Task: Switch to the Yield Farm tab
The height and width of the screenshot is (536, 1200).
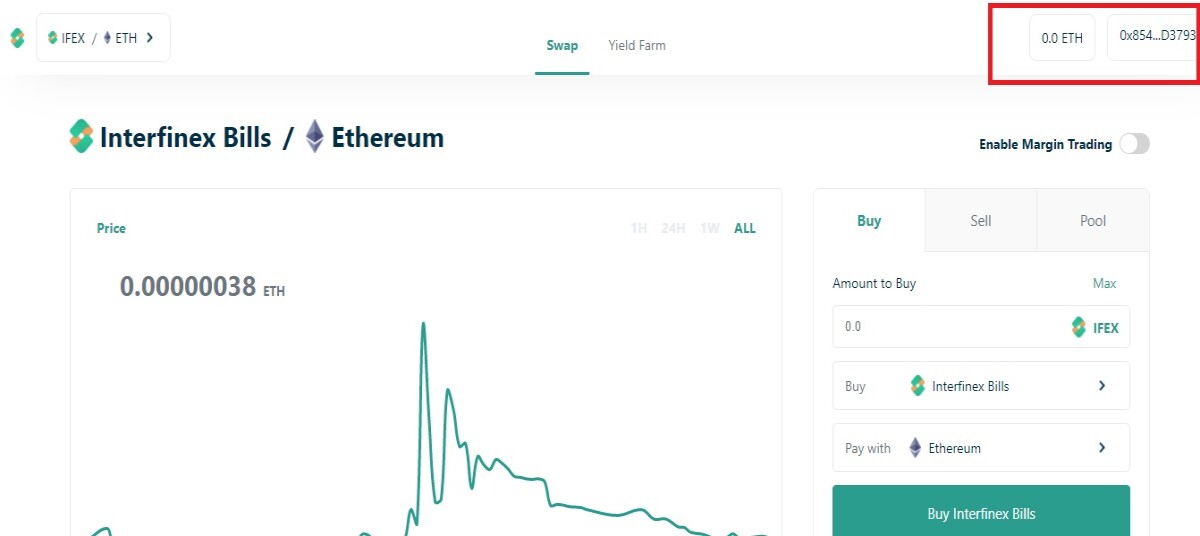Action: 637,45
